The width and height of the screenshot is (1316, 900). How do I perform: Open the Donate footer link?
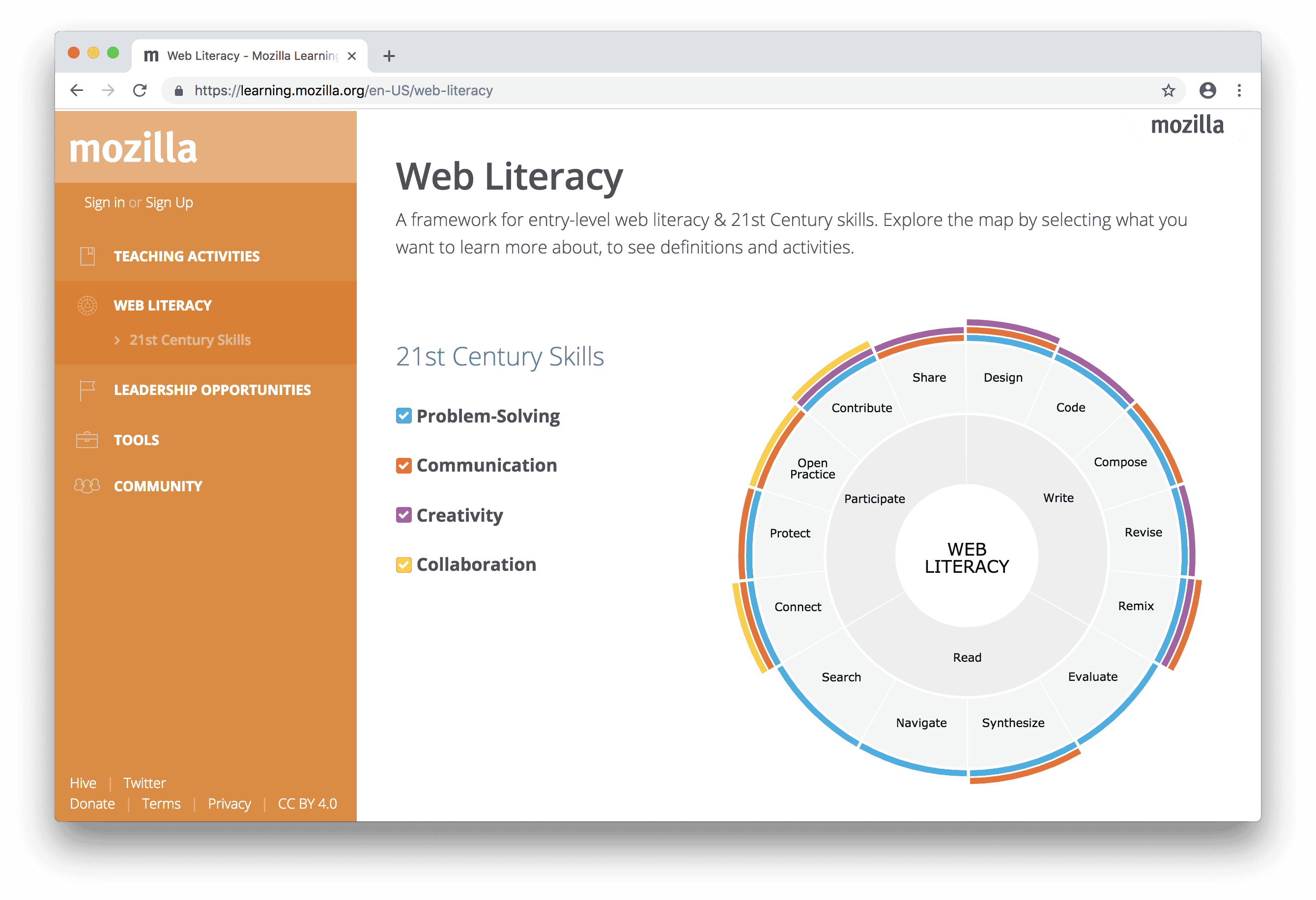pos(92,804)
